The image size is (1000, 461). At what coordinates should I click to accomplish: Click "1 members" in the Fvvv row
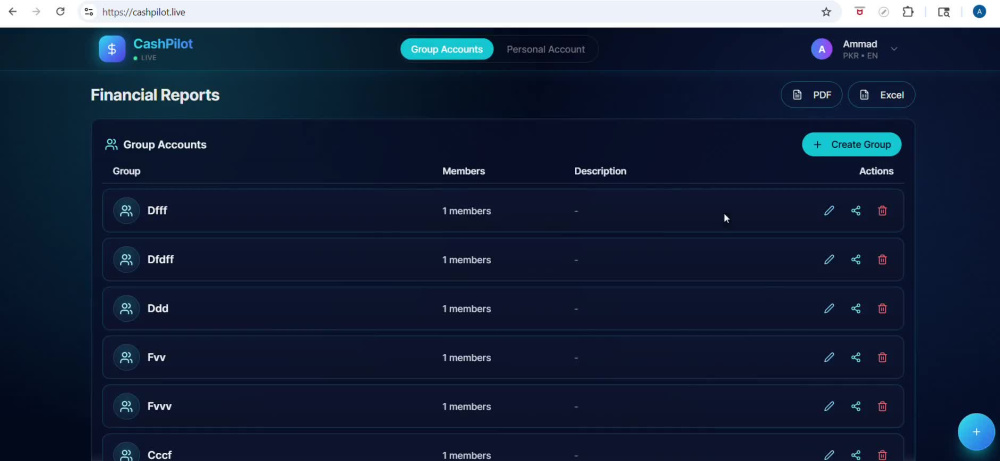[466, 407]
